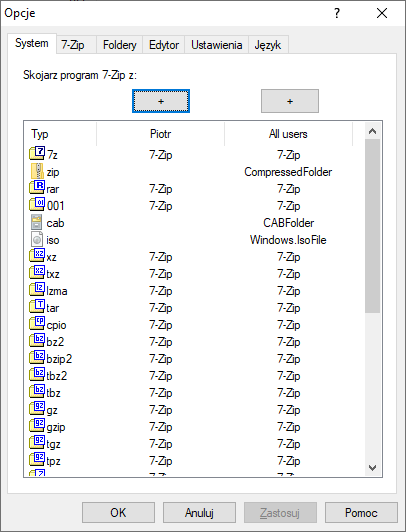Click the tgz file type icon

point(37,442)
